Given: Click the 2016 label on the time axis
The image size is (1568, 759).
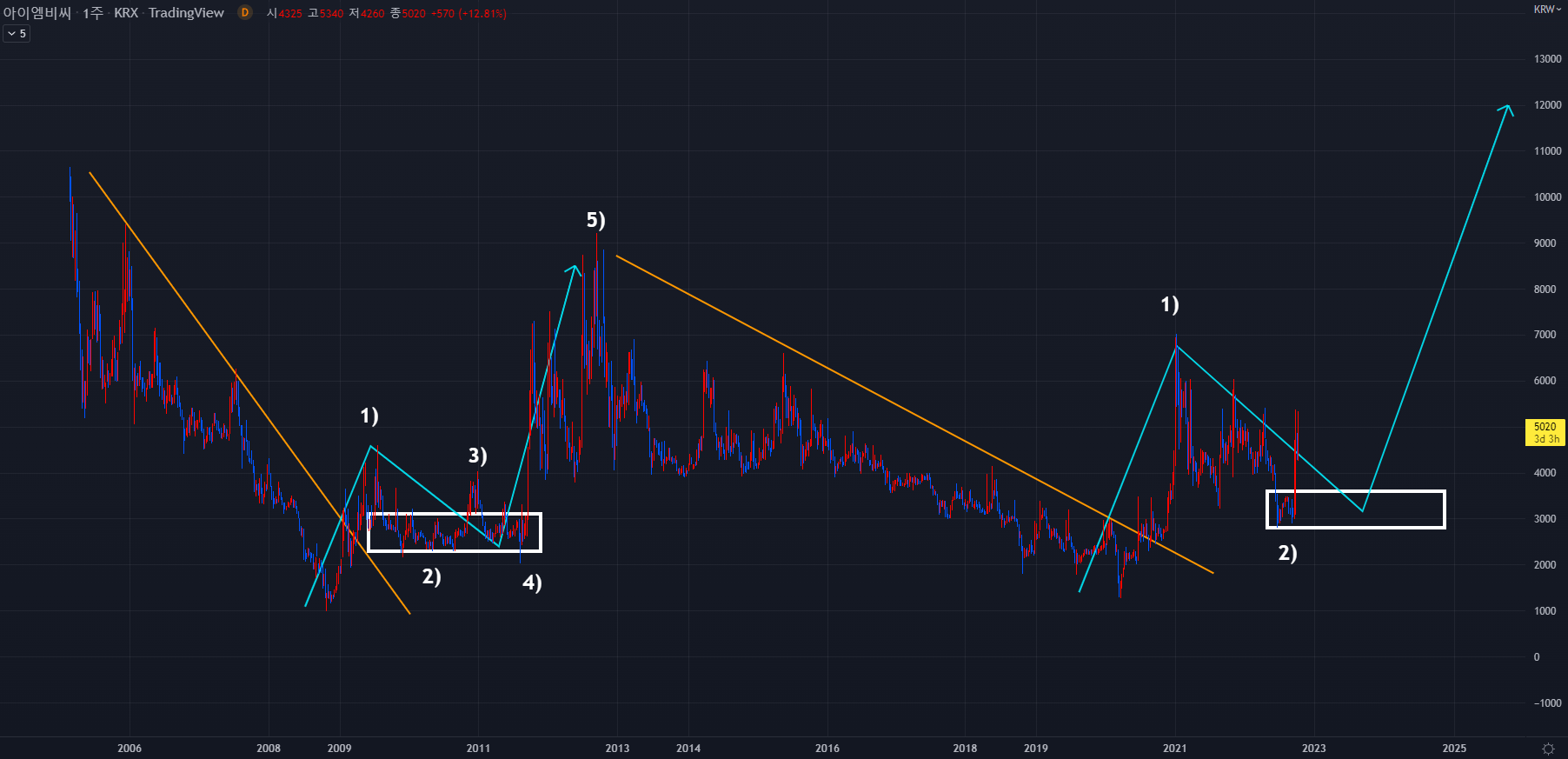Looking at the screenshot, I should click(x=827, y=749).
